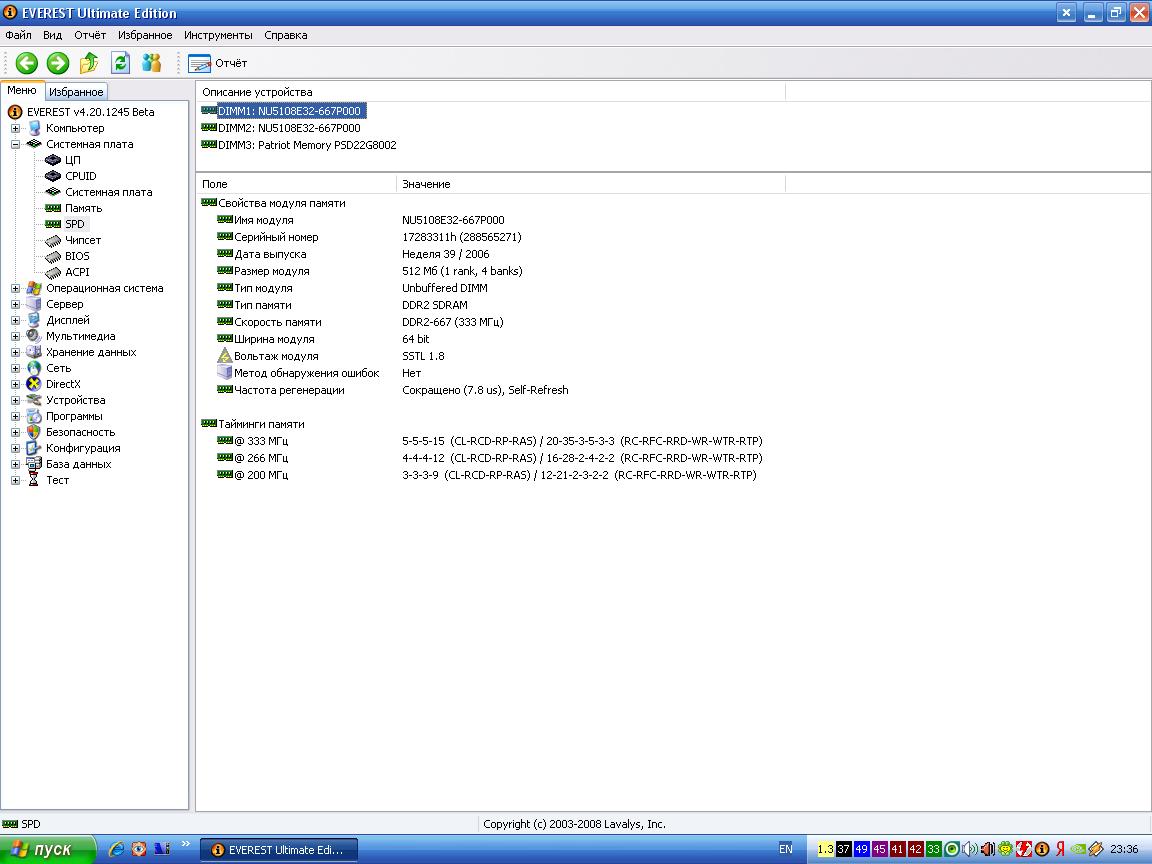
Task: Open the Инструменты menu
Action: point(218,35)
